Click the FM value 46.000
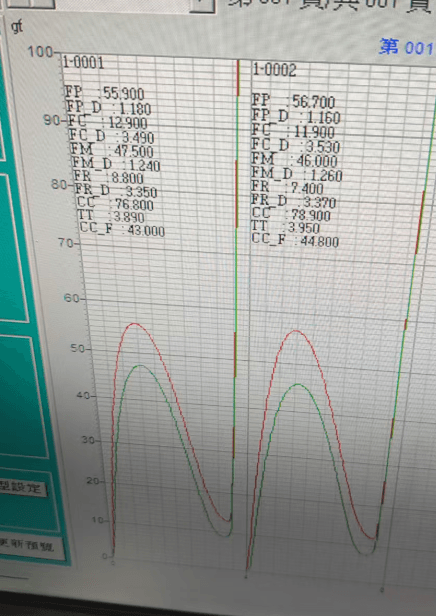The width and height of the screenshot is (436, 616). click(x=317, y=161)
